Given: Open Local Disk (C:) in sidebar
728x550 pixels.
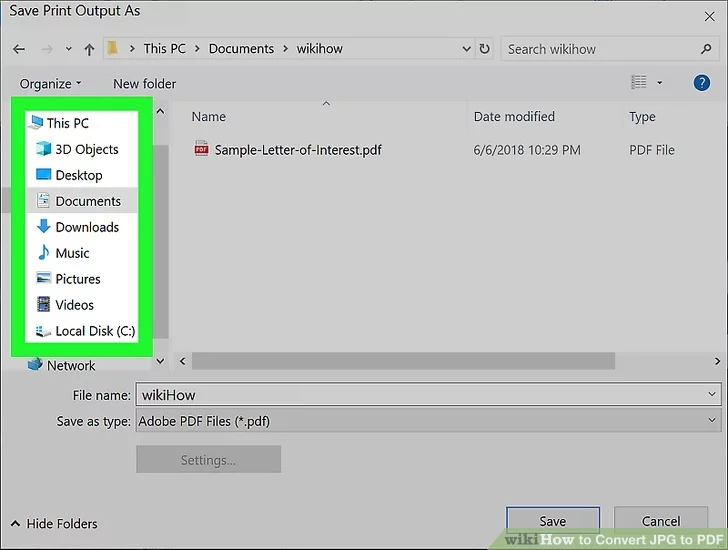Looking at the screenshot, I should click(x=94, y=331).
